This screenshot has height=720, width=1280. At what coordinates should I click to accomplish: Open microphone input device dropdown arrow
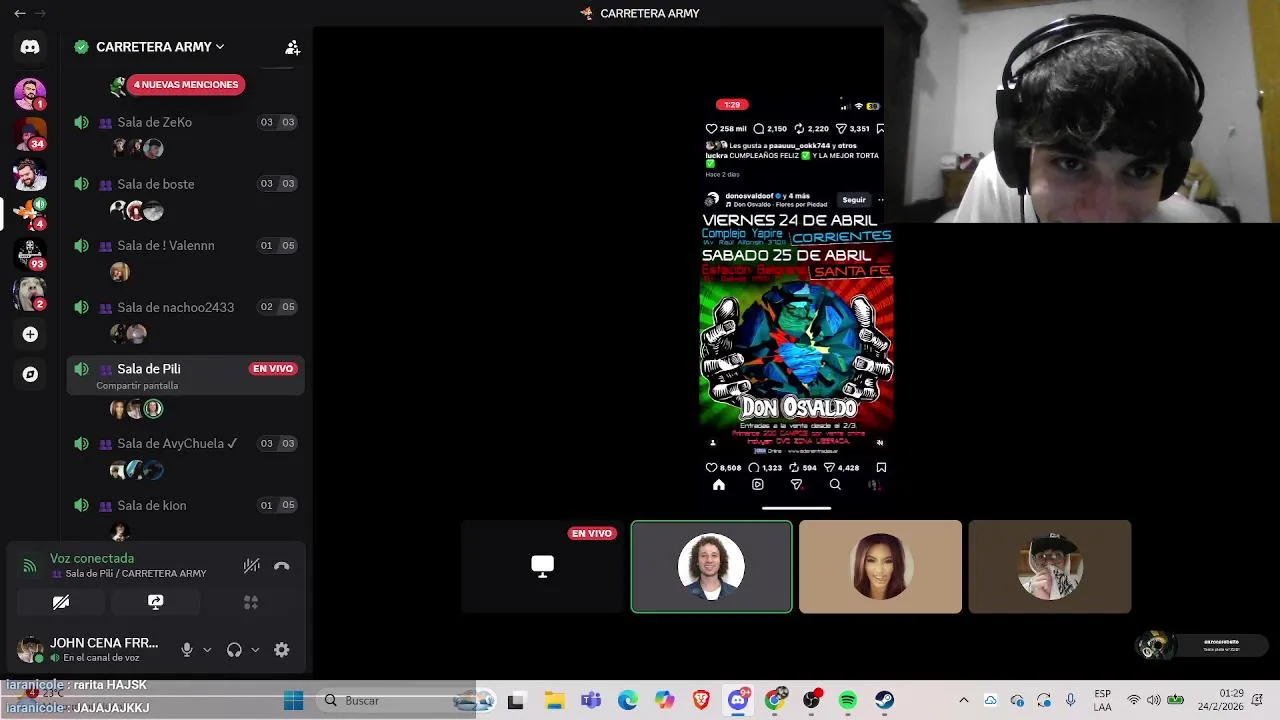click(x=207, y=650)
